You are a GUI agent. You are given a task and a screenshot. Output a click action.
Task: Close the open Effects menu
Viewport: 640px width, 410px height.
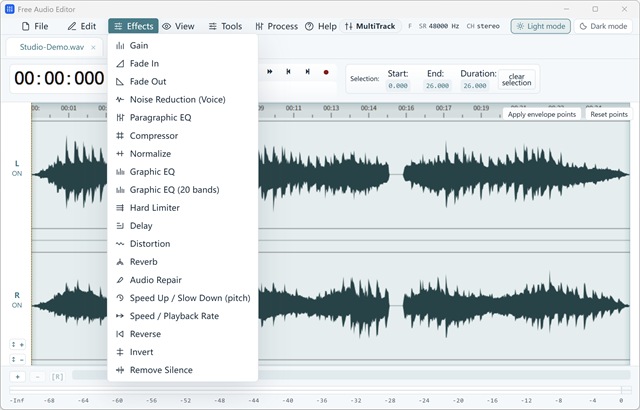click(x=133, y=26)
